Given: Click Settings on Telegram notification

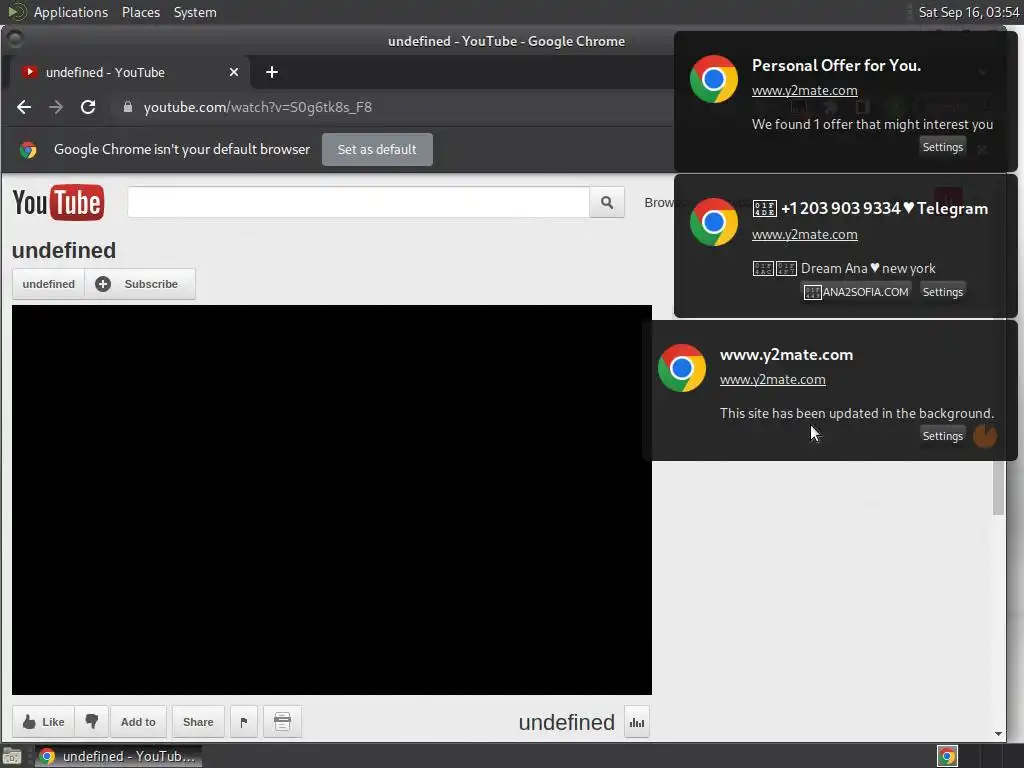Looking at the screenshot, I should click(942, 292).
